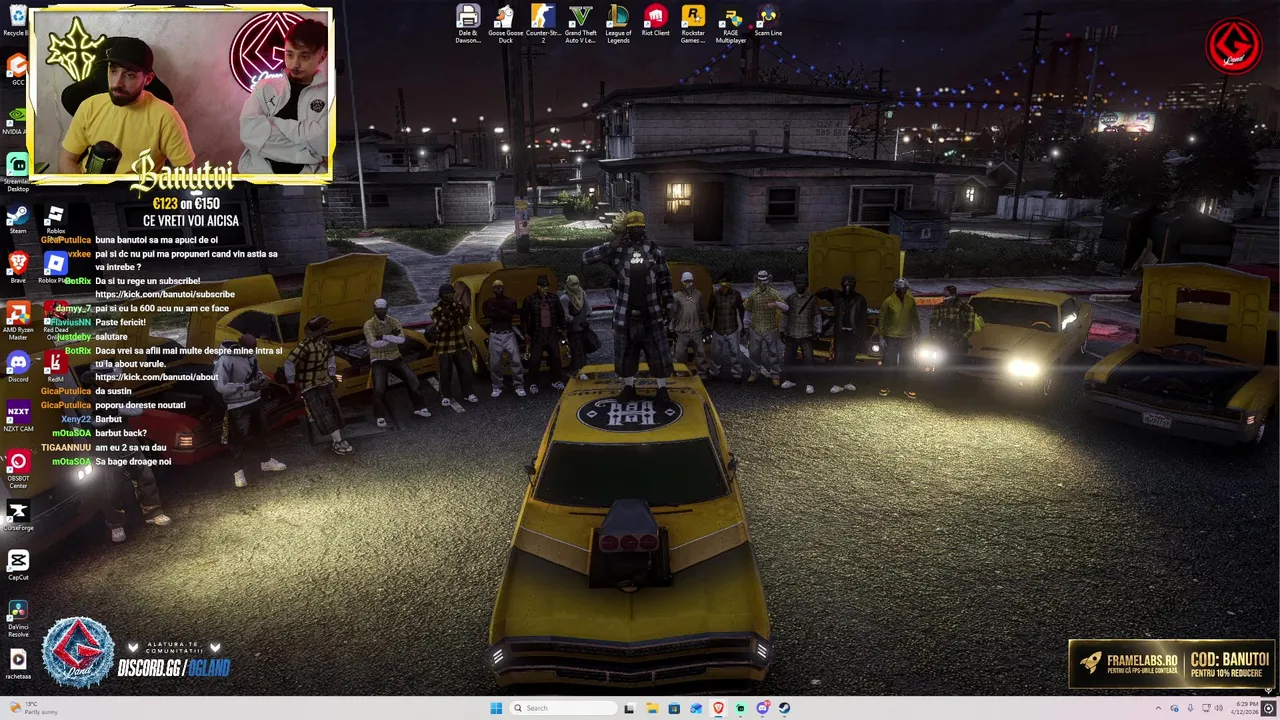Click chat message 'Paste fericit!'
1280x720 pixels.
[x=120, y=322]
